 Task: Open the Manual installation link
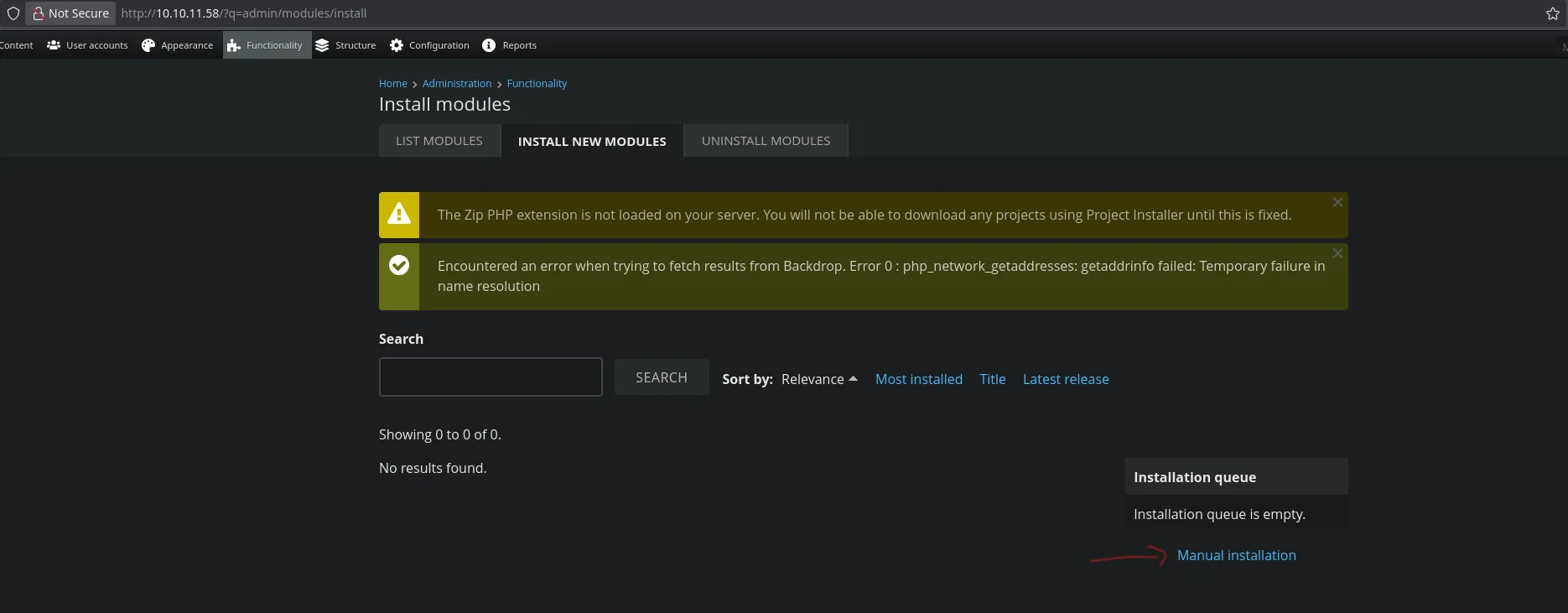click(1236, 555)
